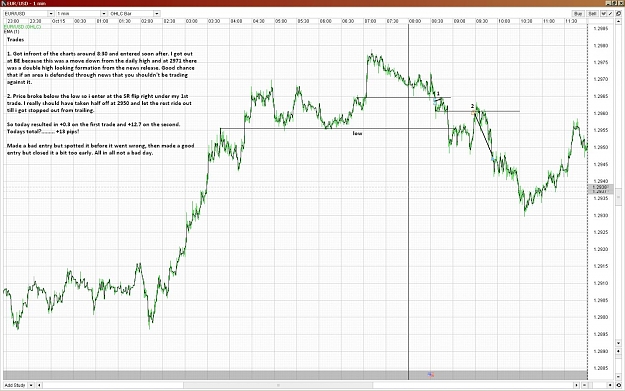625x391 pixels.
Task: Click the price axis scroll down arrow
Action: pyautogui.click(x=618, y=343)
